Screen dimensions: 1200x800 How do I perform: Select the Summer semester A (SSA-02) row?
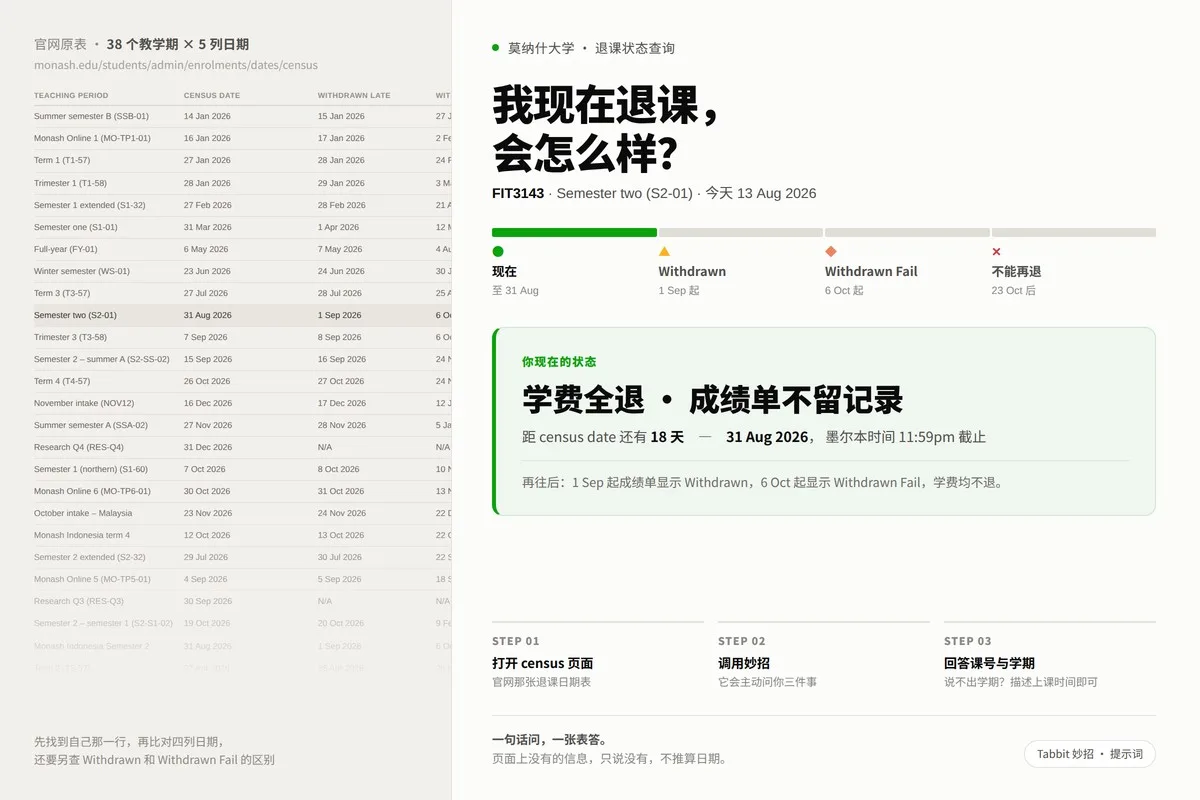pos(243,425)
